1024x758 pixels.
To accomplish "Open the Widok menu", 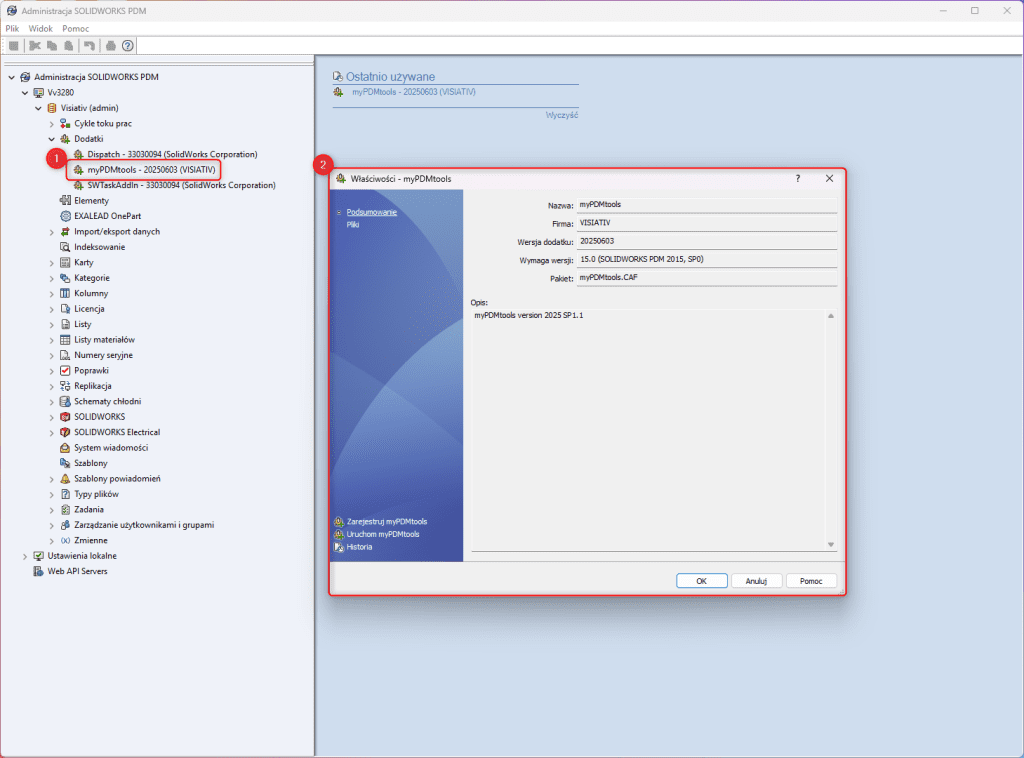I will pos(40,28).
